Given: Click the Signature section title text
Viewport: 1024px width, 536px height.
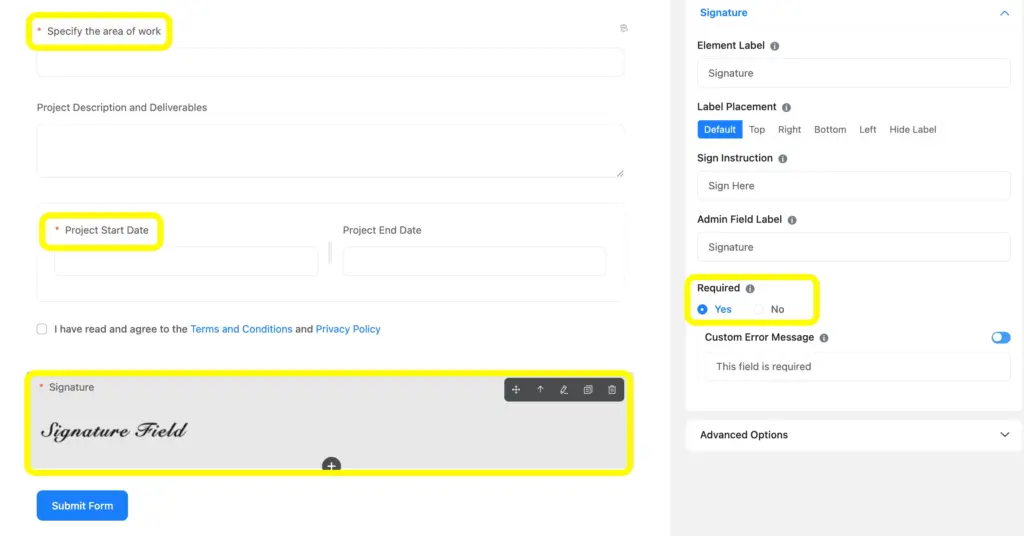Looking at the screenshot, I should (x=724, y=12).
